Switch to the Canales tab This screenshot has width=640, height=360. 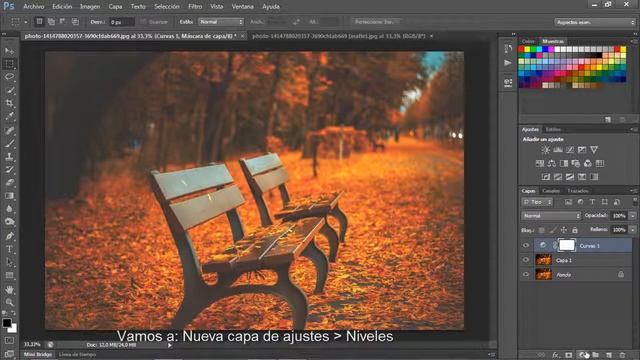(x=551, y=191)
